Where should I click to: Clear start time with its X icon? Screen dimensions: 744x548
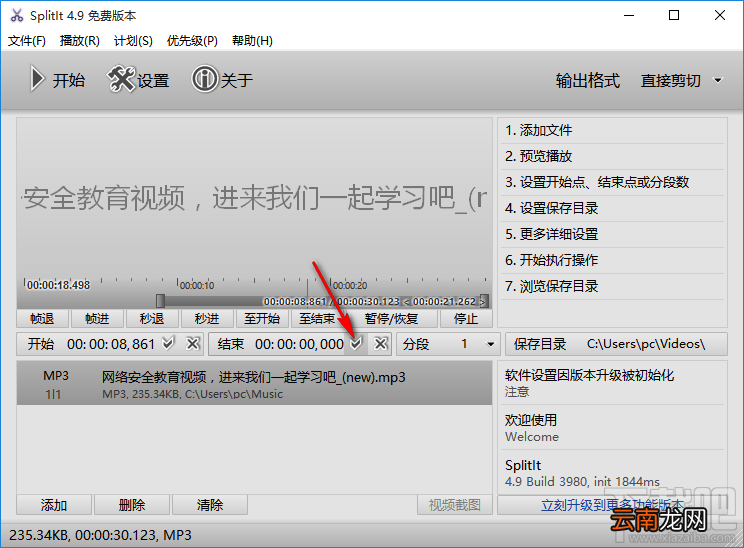coord(193,343)
